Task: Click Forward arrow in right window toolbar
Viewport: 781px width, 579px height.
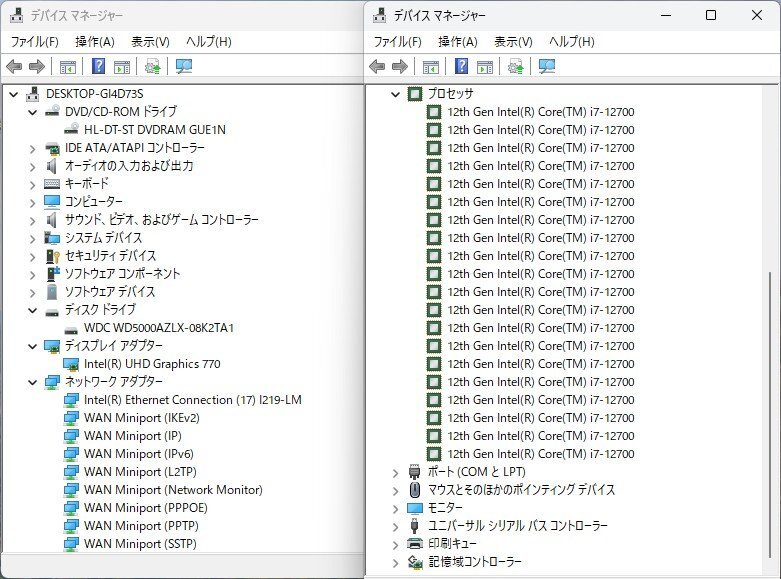Action: pos(400,66)
